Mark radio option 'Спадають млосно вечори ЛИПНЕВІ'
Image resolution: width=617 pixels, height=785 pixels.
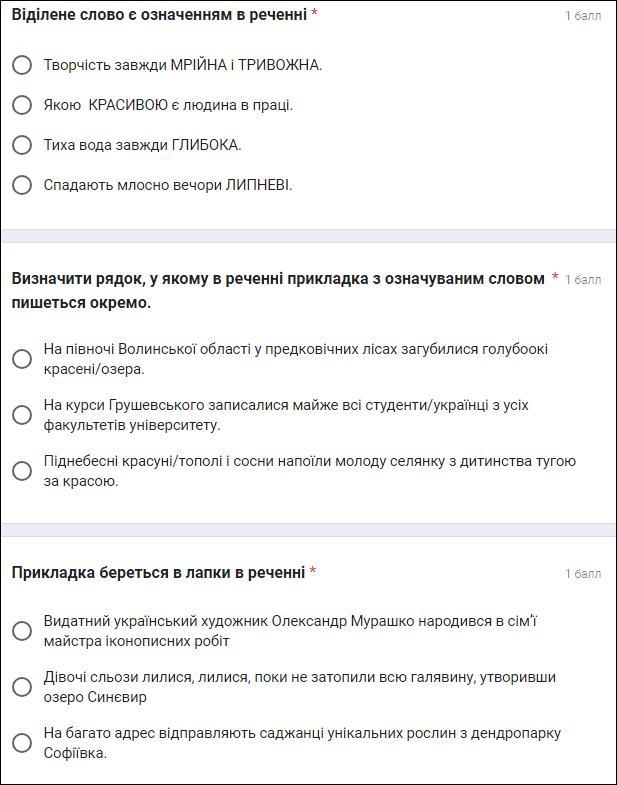click(22, 185)
